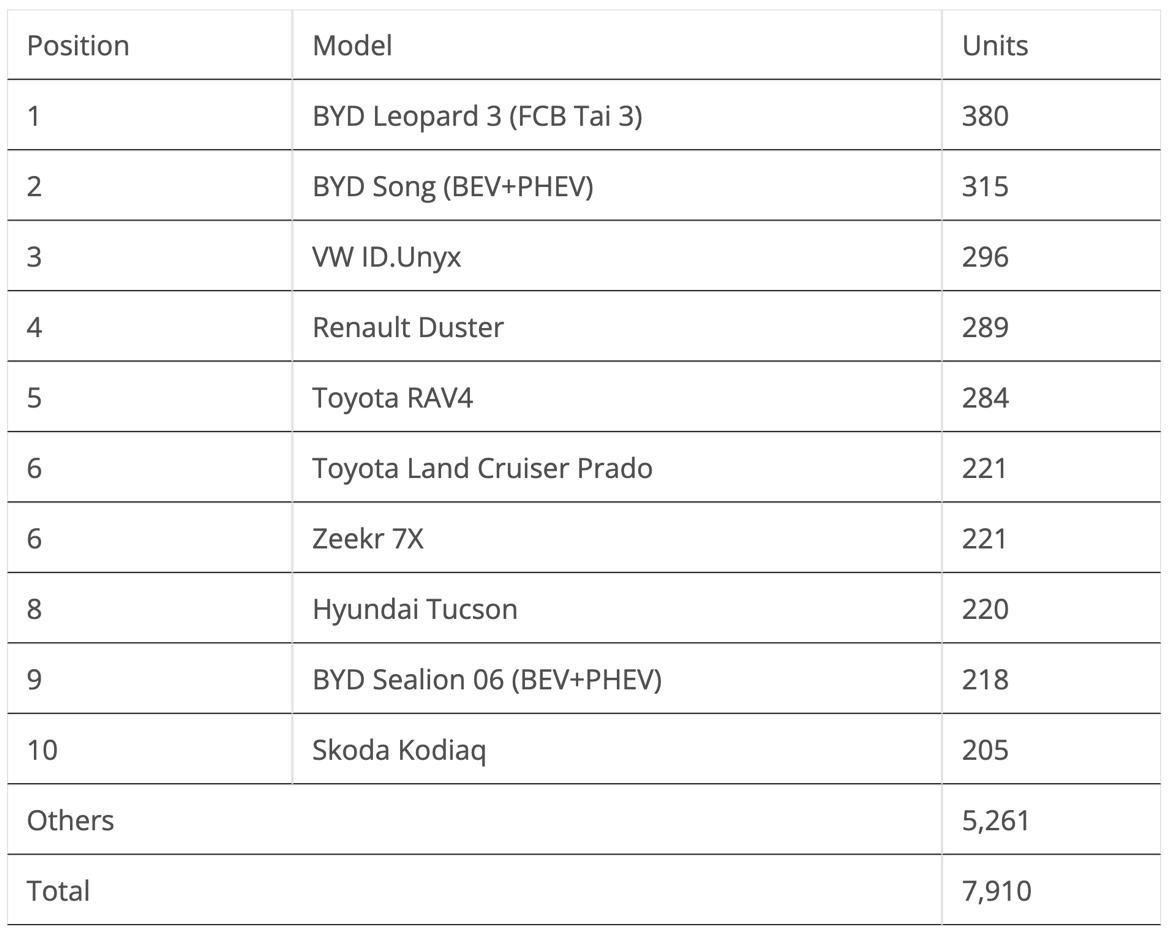Image resolution: width=1170 pixels, height=934 pixels.
Task: Click the Skoda Kodiaq cell
Action: [x=399, y=750]
